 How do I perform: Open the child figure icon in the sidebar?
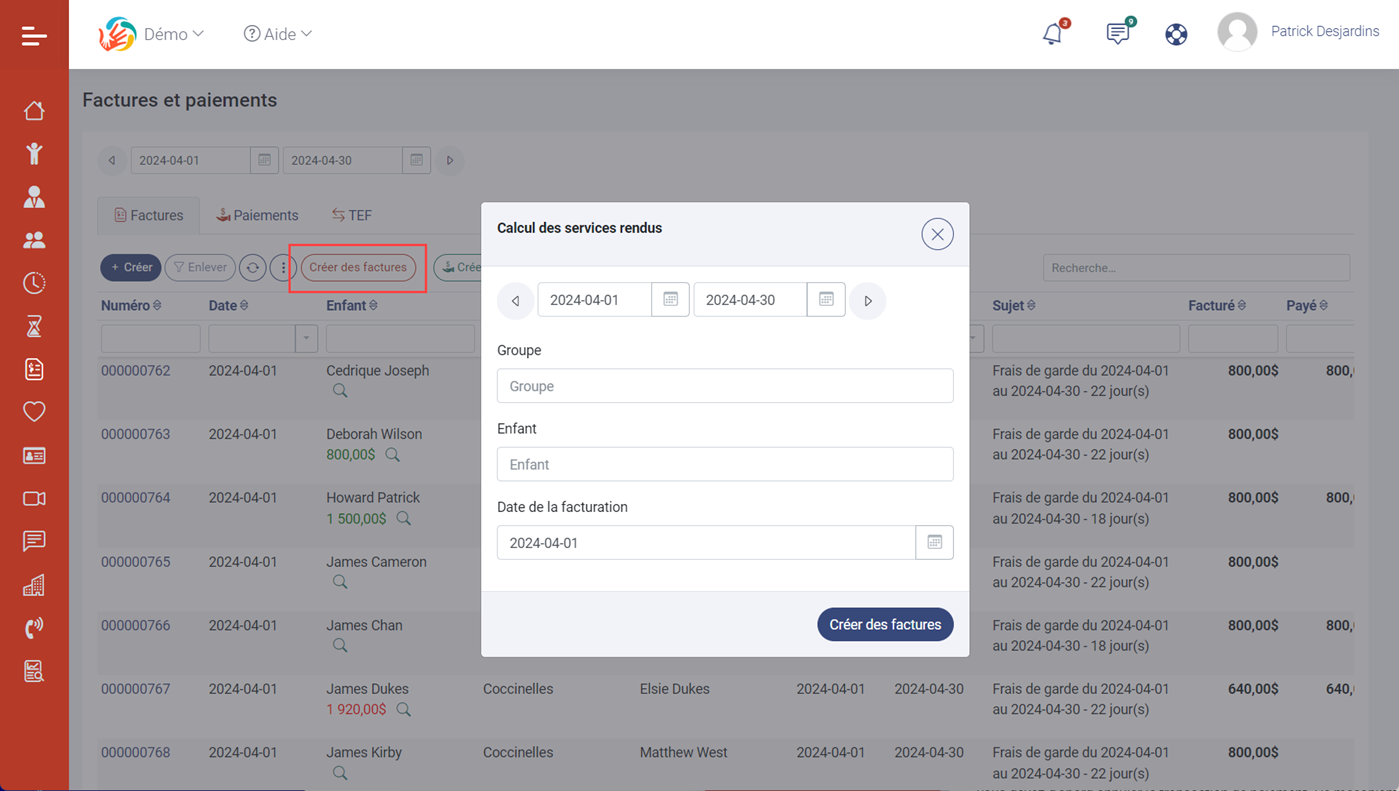point(34,153)
